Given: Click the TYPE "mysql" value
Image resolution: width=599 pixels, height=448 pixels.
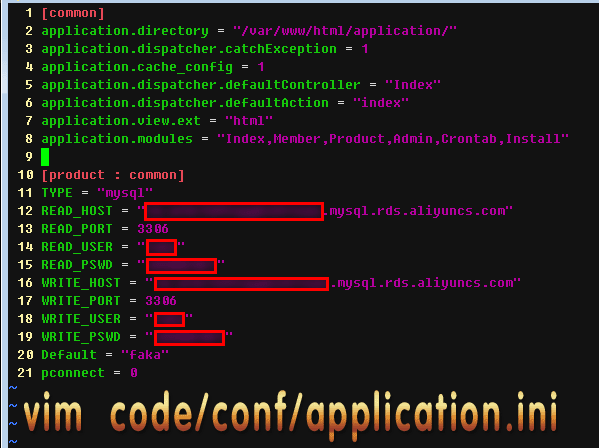Looking at the screenshot, I should click(x=125, y=192).
